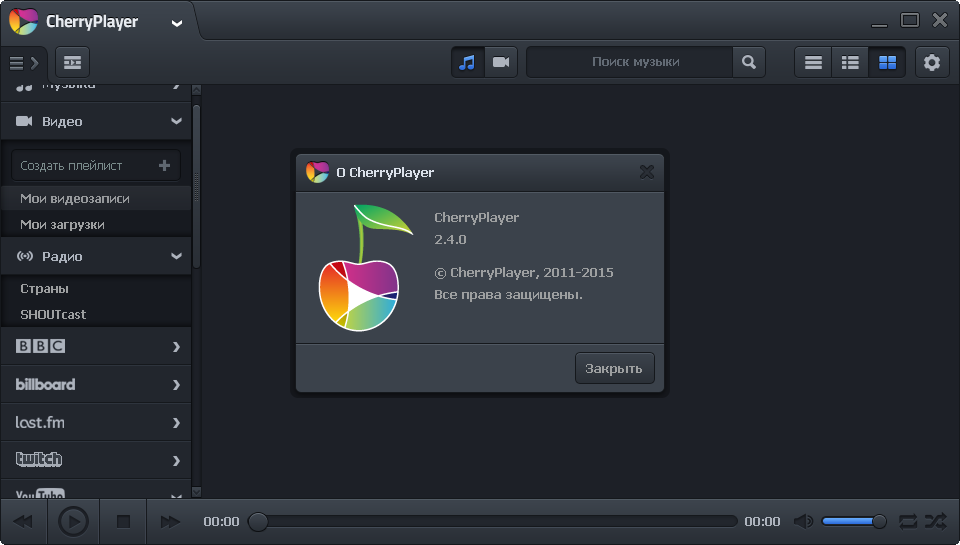Expand twitch section arrow

coord(176,460)
